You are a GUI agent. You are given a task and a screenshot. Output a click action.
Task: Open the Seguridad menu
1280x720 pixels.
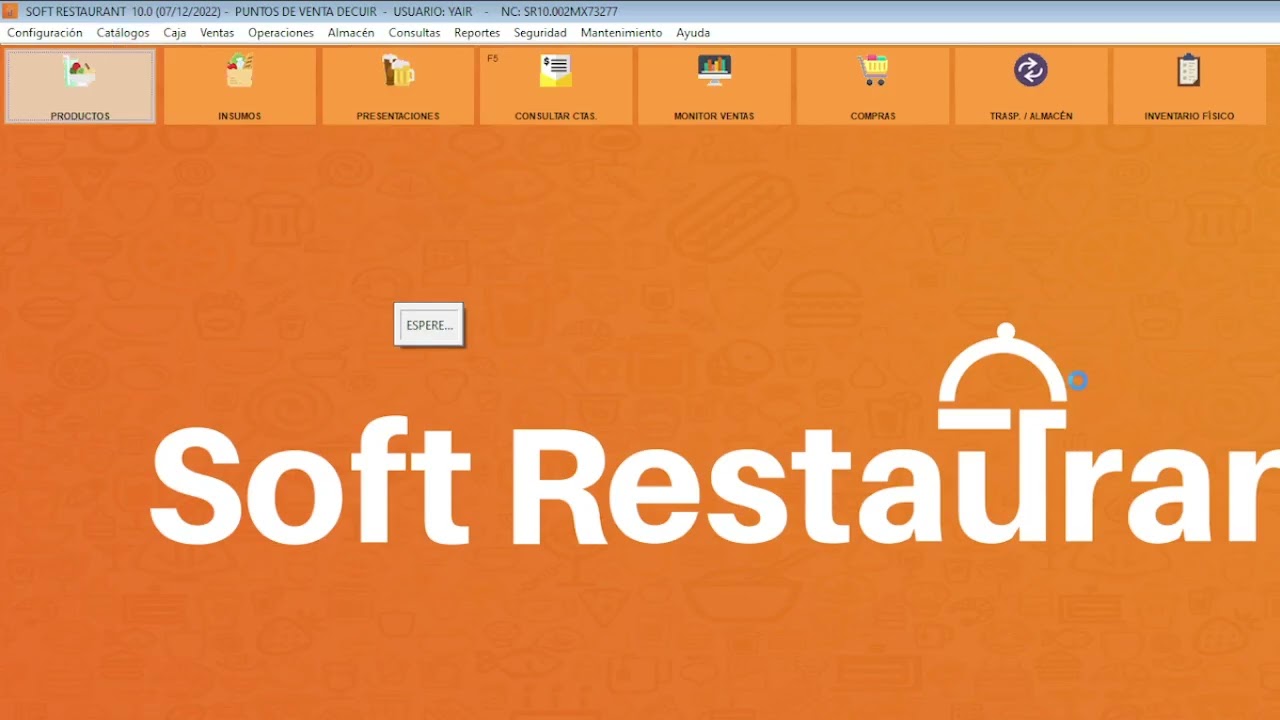540,33
